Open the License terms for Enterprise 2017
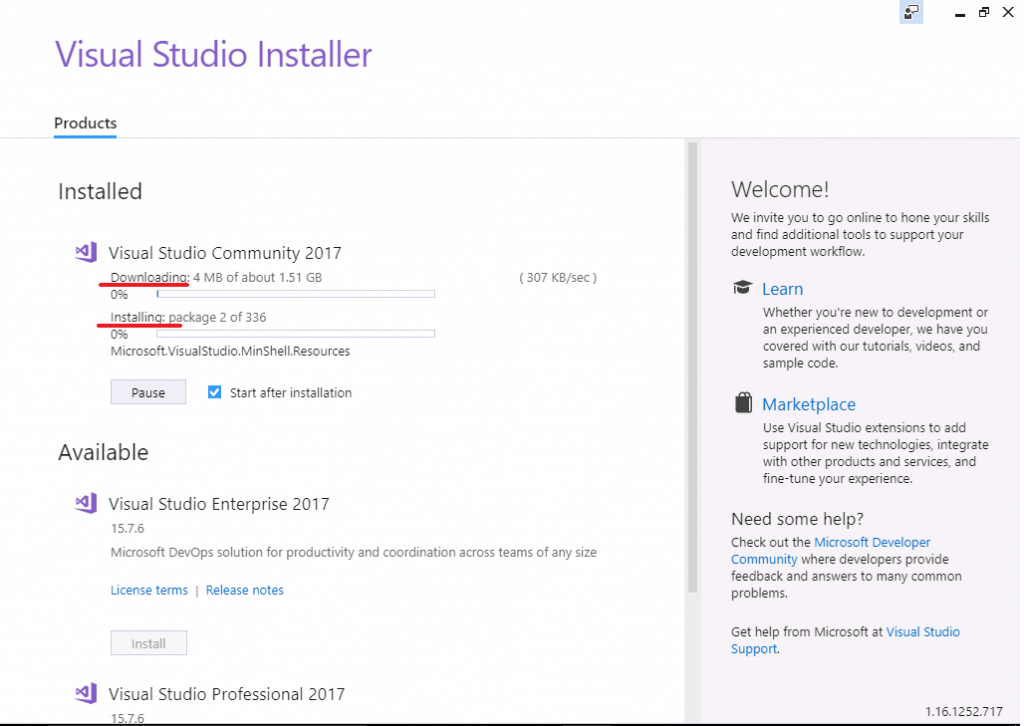1024x726 pixels. tap(149, 590)
